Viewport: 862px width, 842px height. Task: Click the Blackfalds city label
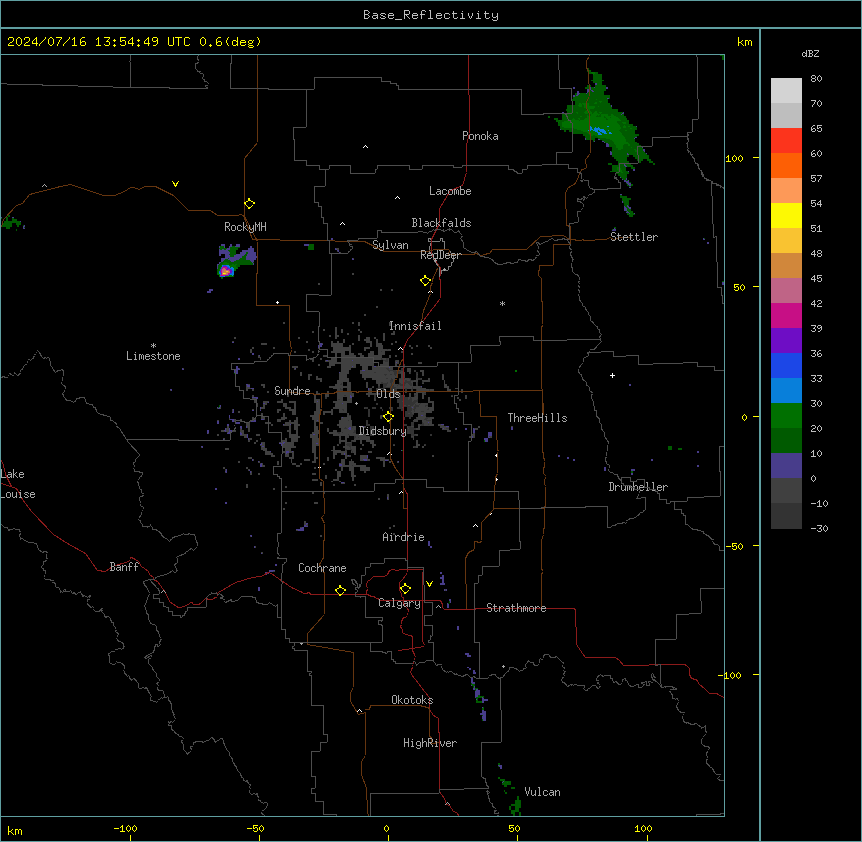click(x=441, y=223)
